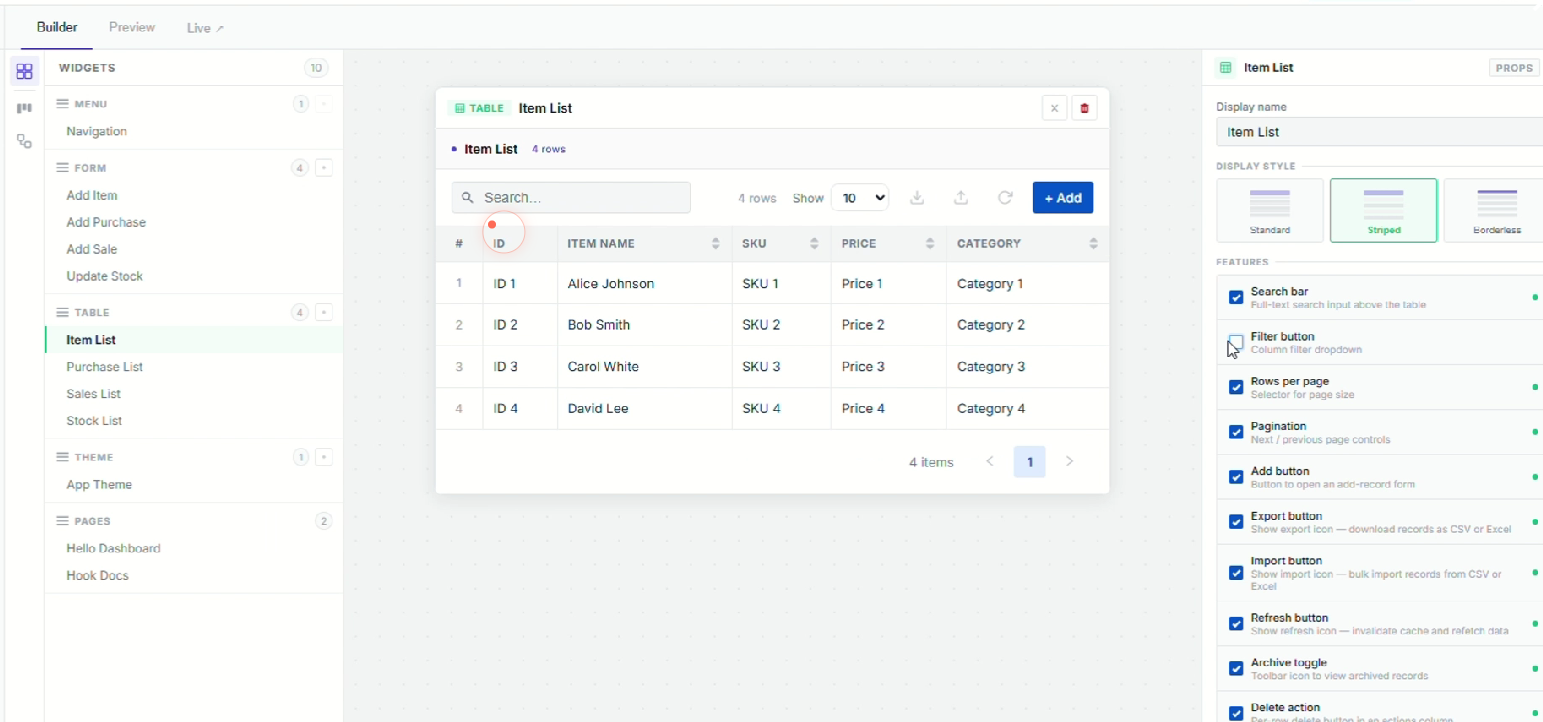Sort by the Price column arrows
This screenshot has height=722, width=1543.
click(930, 244)
